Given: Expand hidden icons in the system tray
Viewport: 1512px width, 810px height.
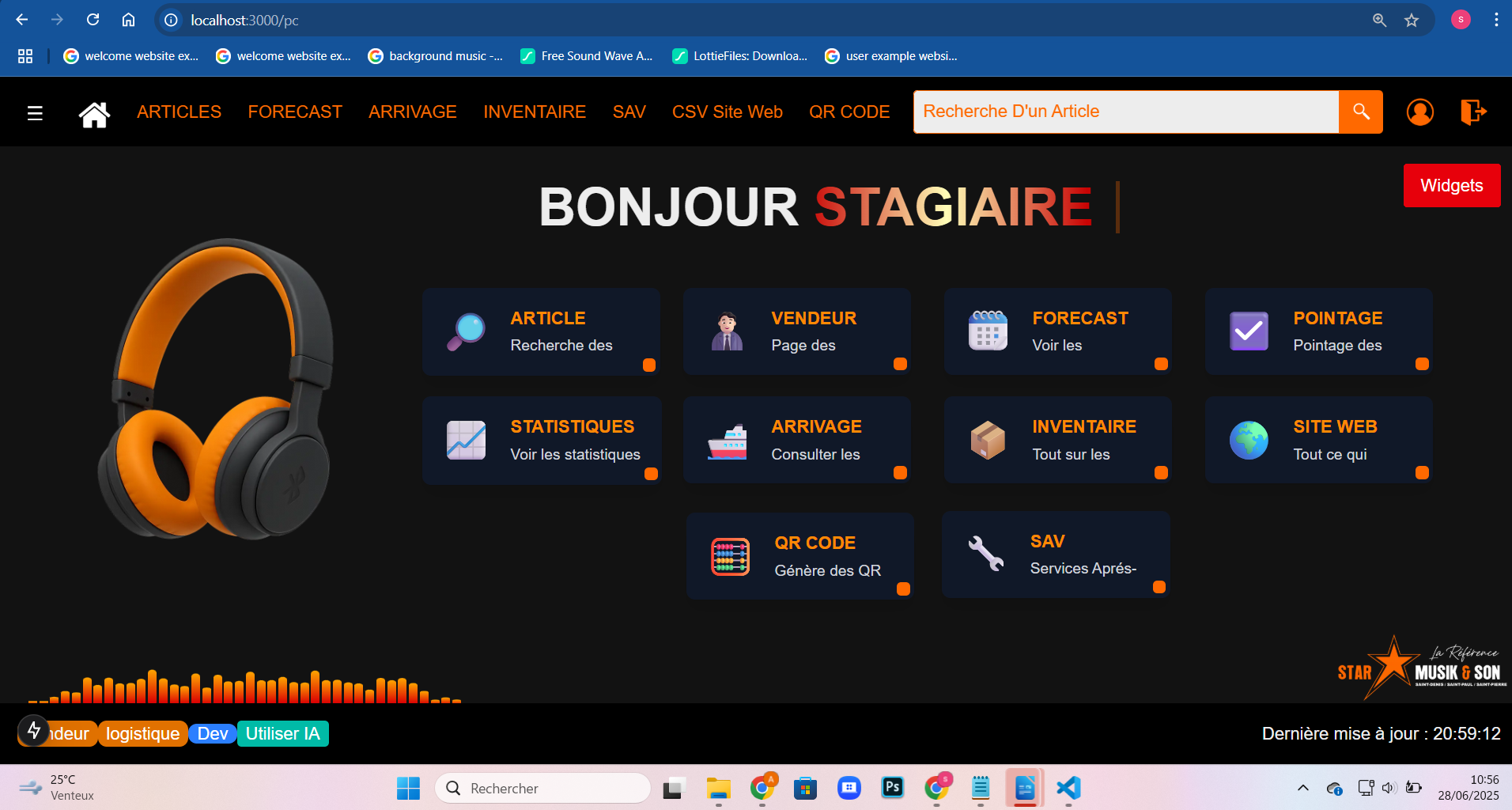Looking at the screenshot, I should point(1302,788).
